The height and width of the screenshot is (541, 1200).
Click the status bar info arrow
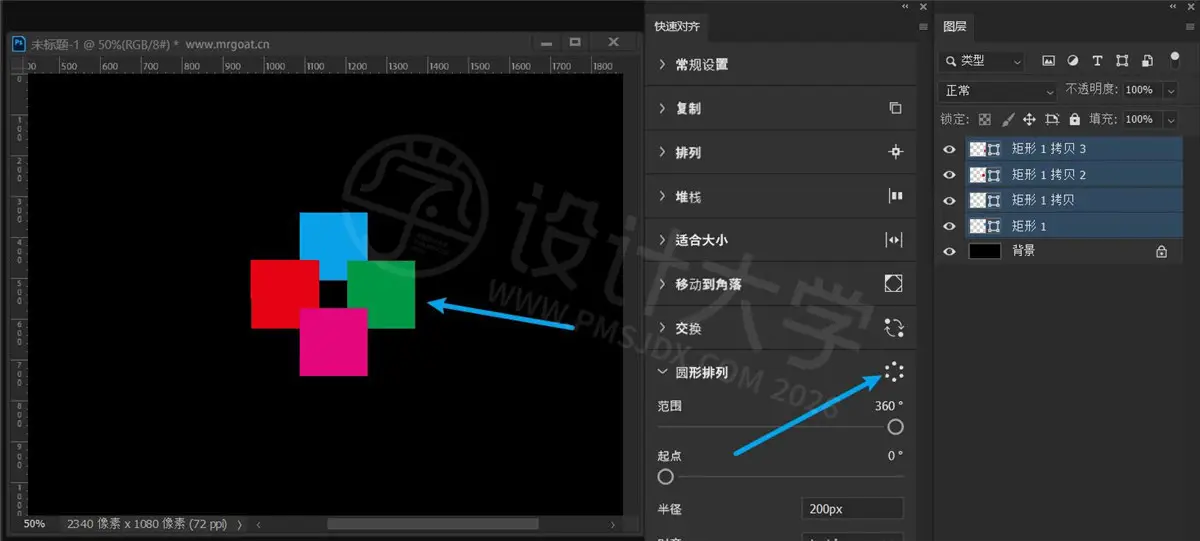(238, 524)
